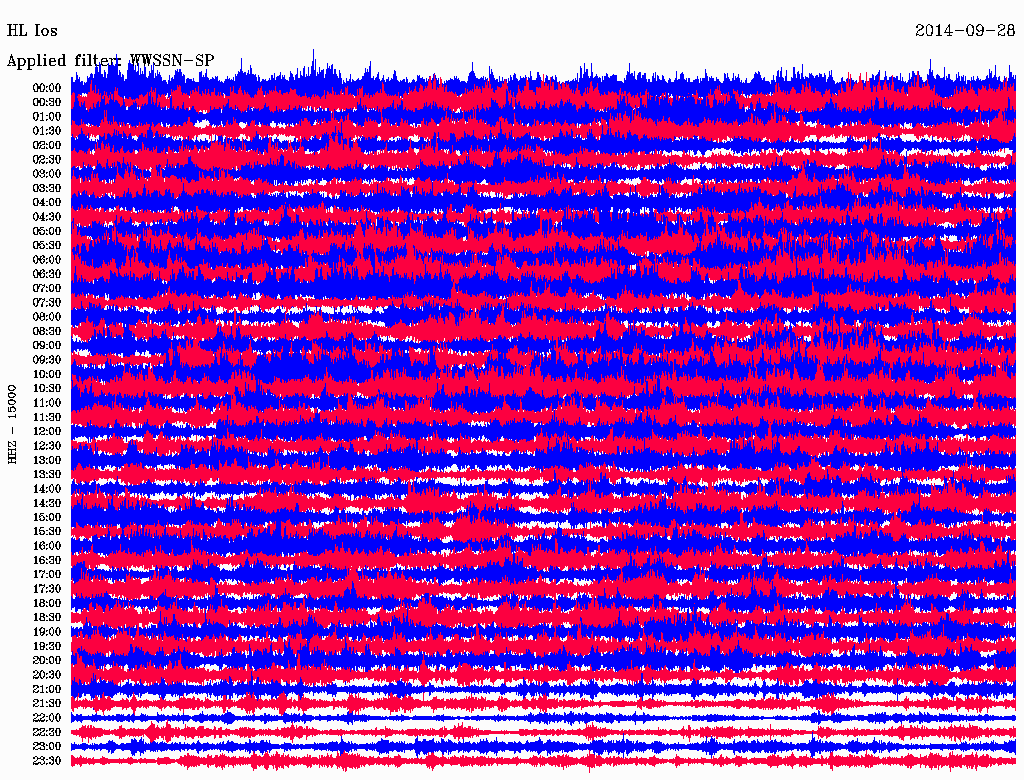Click the 'HHZ - 15000' axis label

tap(12, 425)
